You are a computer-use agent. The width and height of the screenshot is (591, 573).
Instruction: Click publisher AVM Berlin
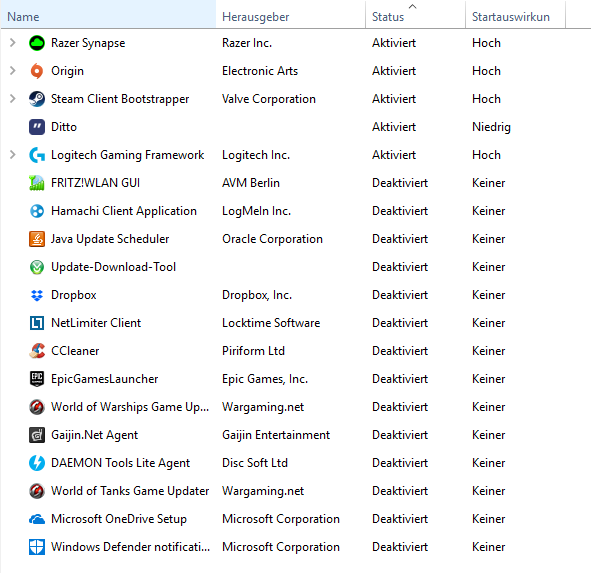coord(251,183)
